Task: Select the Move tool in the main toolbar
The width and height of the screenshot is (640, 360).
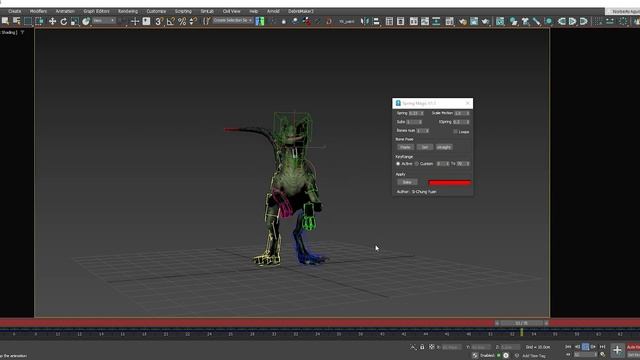Action: (x=52, y=21)
